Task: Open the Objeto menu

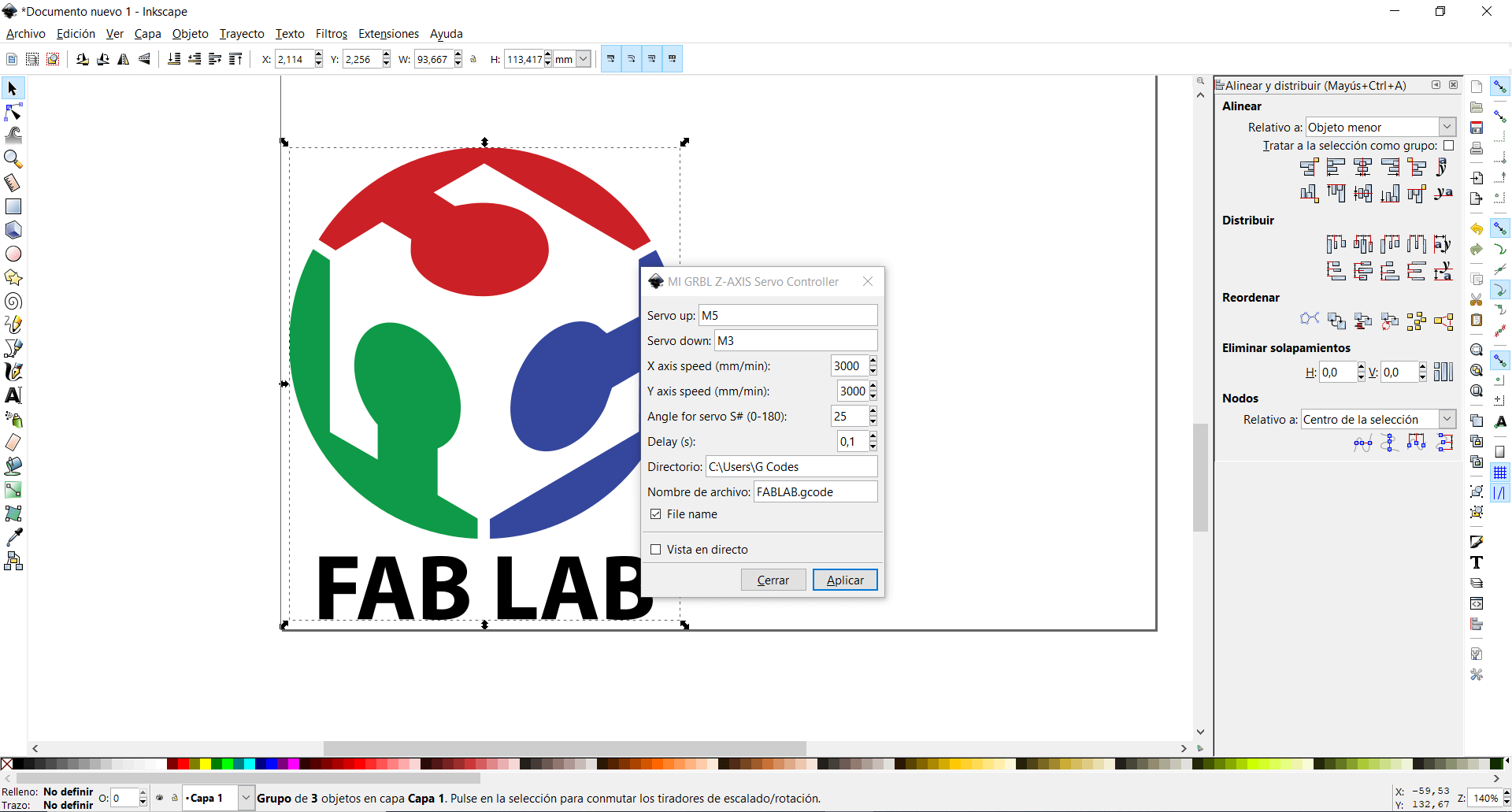Action: click(x=191, y=34)
